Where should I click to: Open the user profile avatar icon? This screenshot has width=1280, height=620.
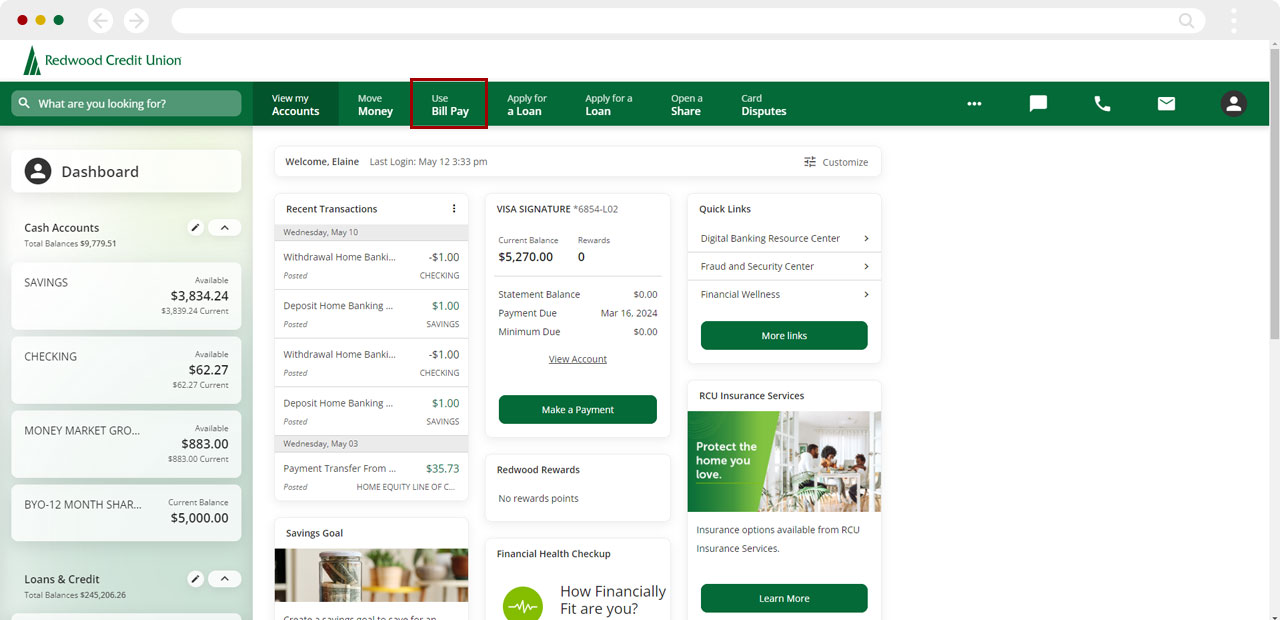tap(1234, 103)
